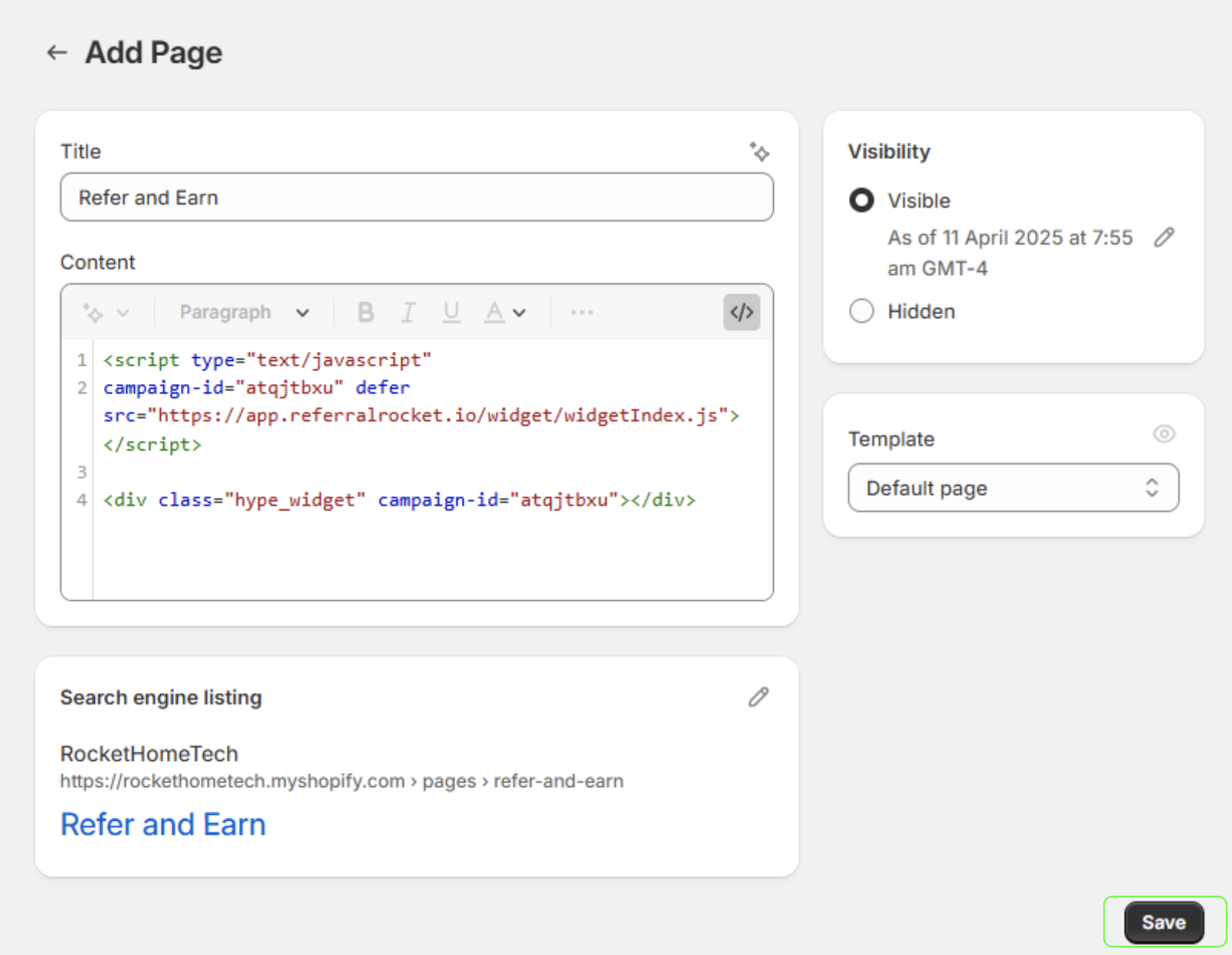
Task: Expand the AI tool chevron in toolbar
Action: click(123, 313)
